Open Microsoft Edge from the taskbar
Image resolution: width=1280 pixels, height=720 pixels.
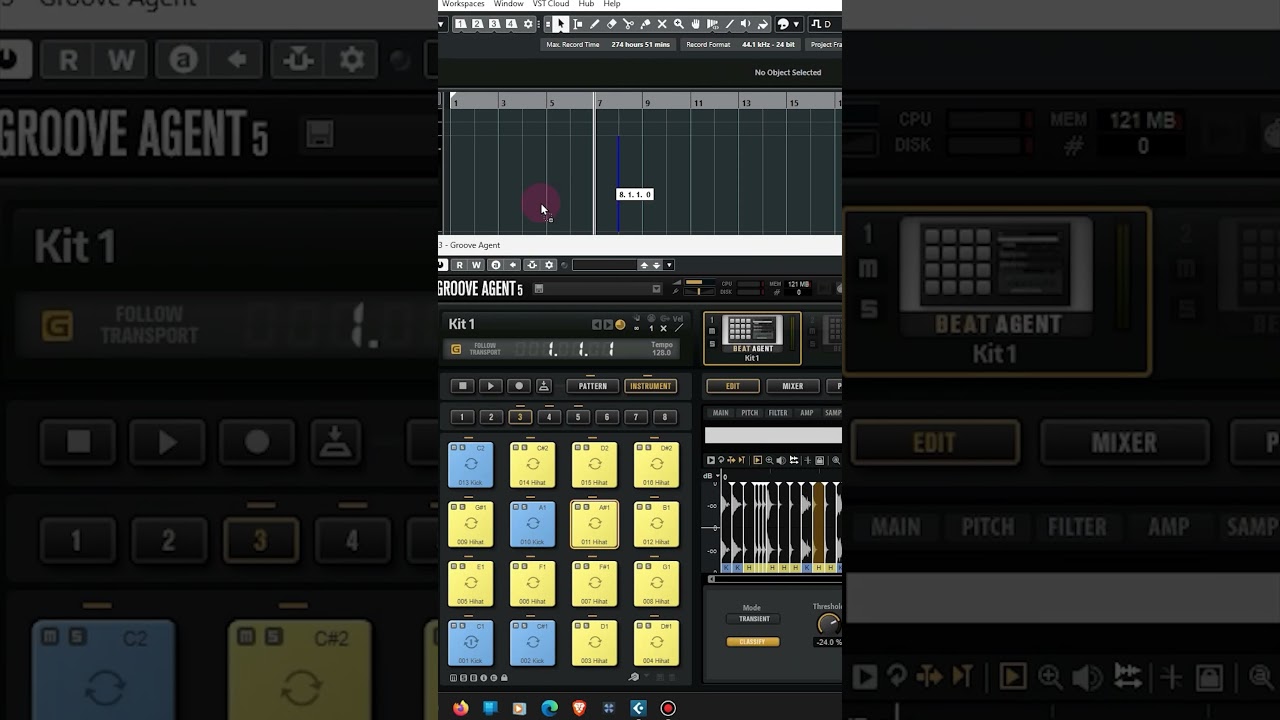(x=549, y=708)
